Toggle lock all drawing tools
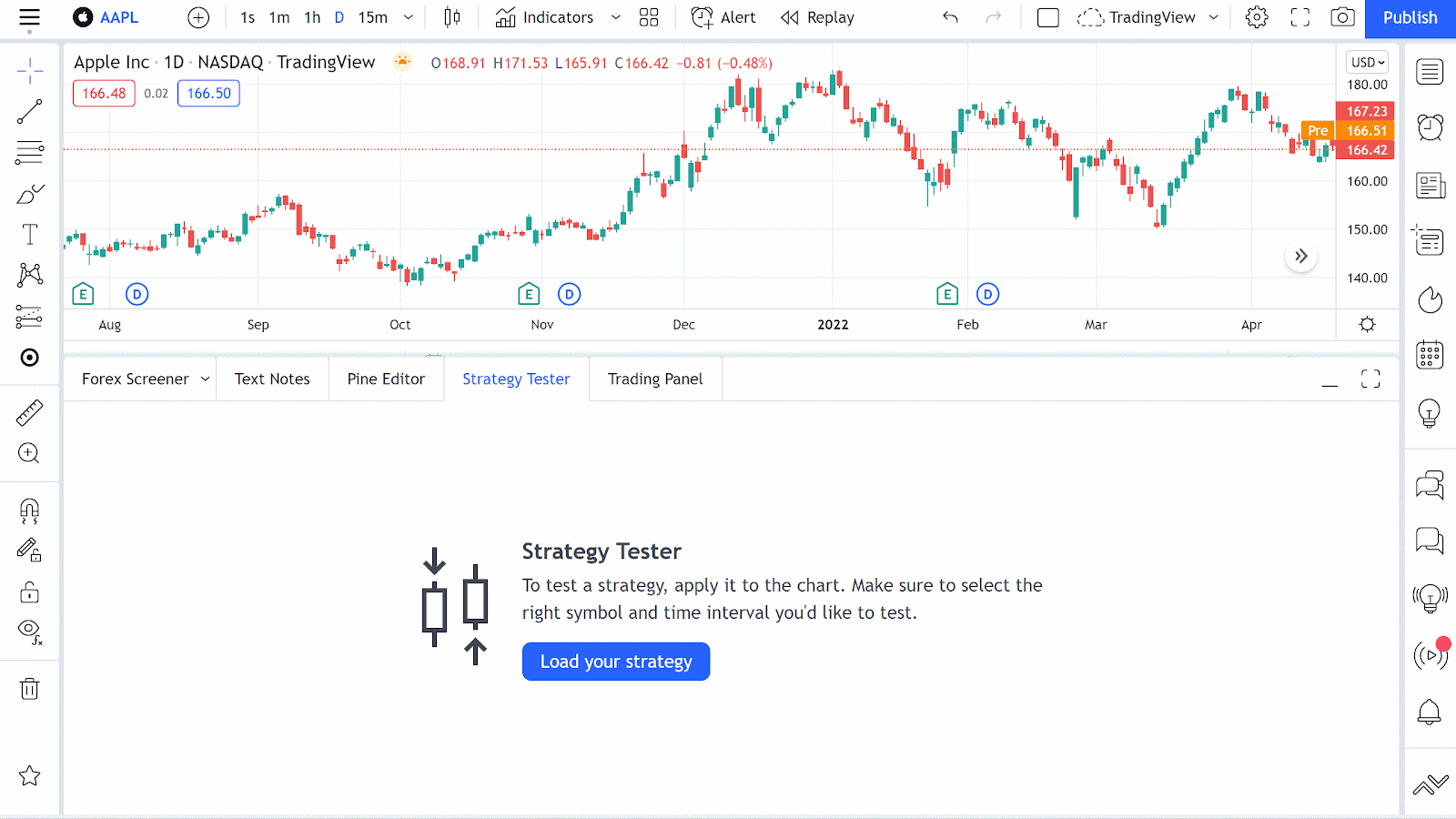The width and height of the screenshot is (1456, 819). (x=29, y=592)
